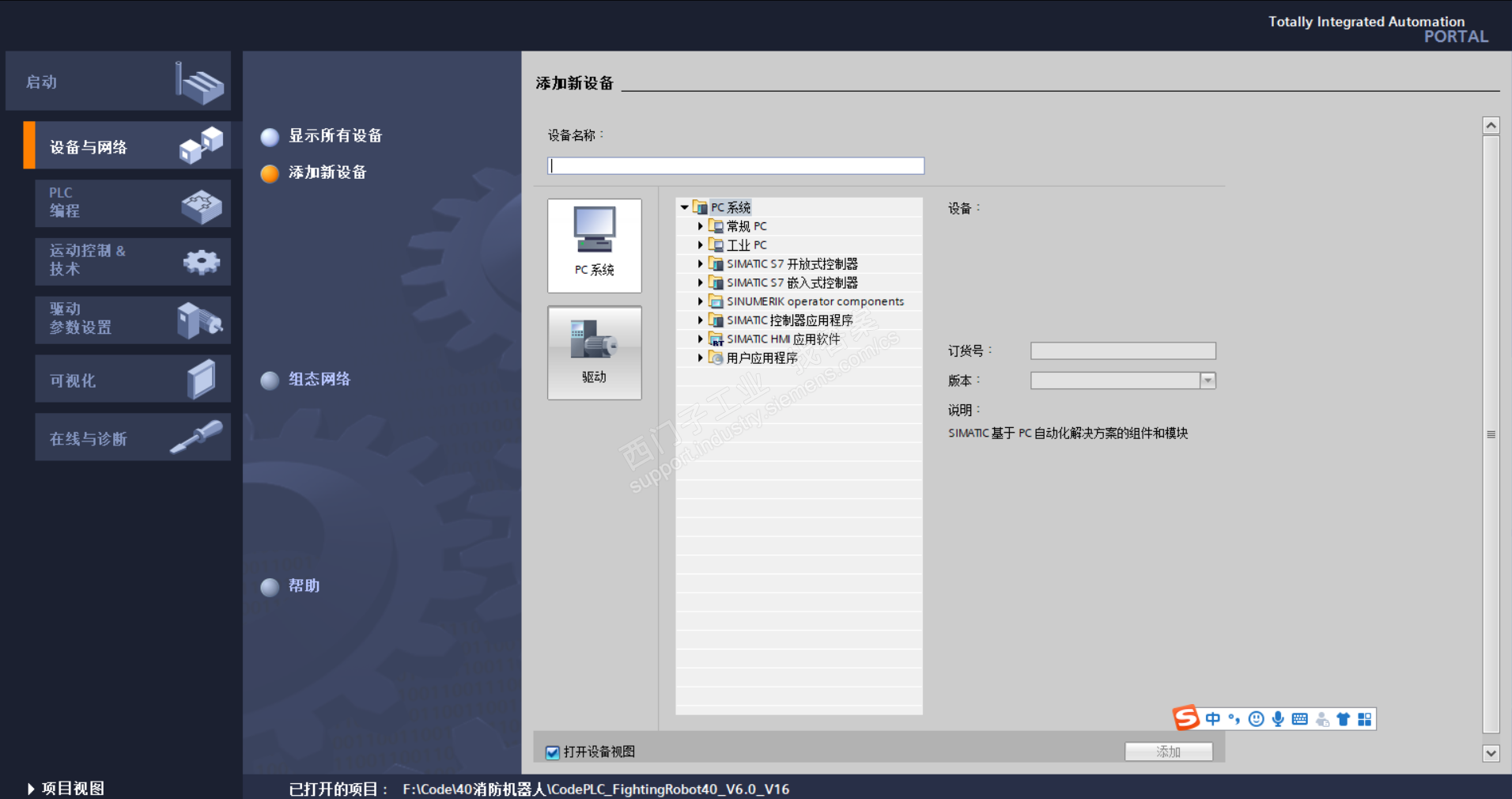The width and height of the screenshot is (1512, 799).
Task: Select the SIMATIC S7 开放式控制器 label
Action: pos(792,264)
